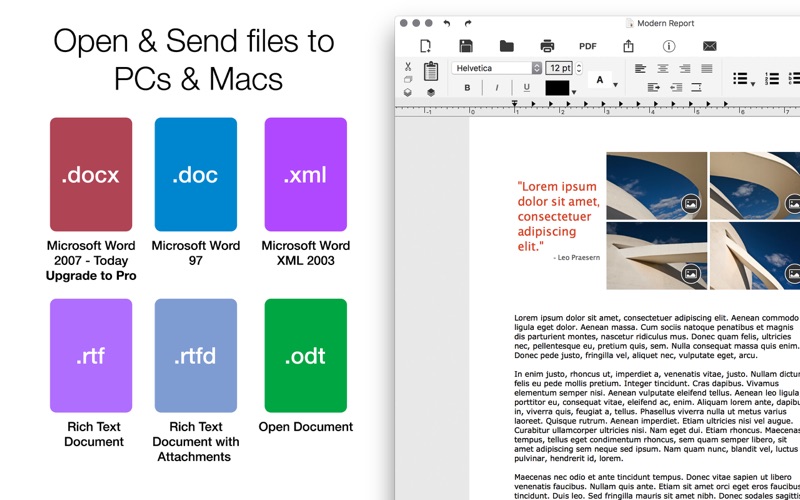The height and width of the screenshot is (500, 800).
Task: Open the arrow beside the black color swatch
Action: (x=574, y=92)
